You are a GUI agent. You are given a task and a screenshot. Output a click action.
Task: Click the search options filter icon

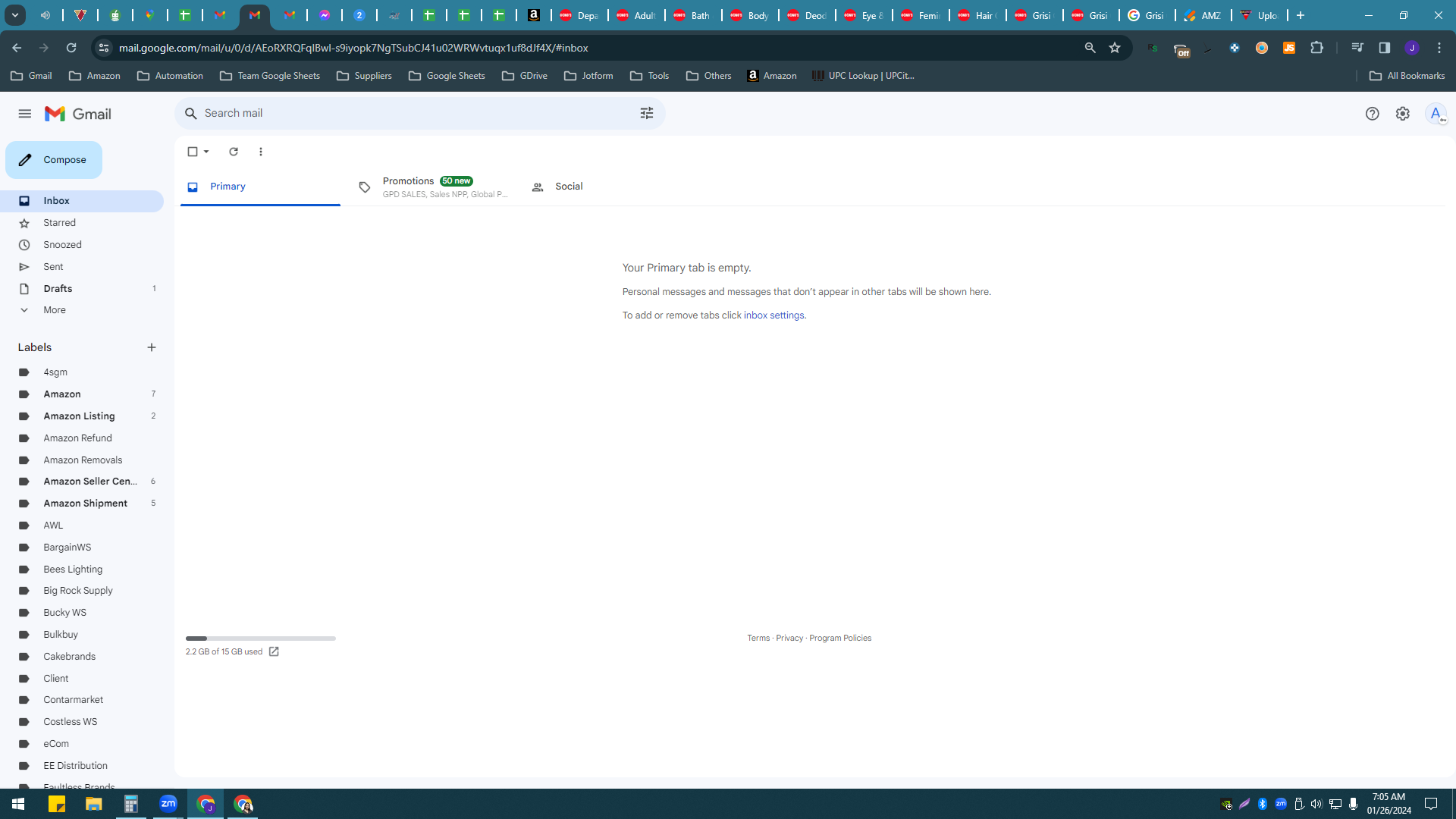pos(647,113)
